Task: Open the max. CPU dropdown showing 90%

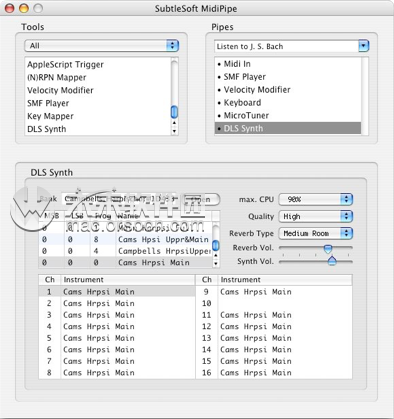Action: (x=316, y=199)
